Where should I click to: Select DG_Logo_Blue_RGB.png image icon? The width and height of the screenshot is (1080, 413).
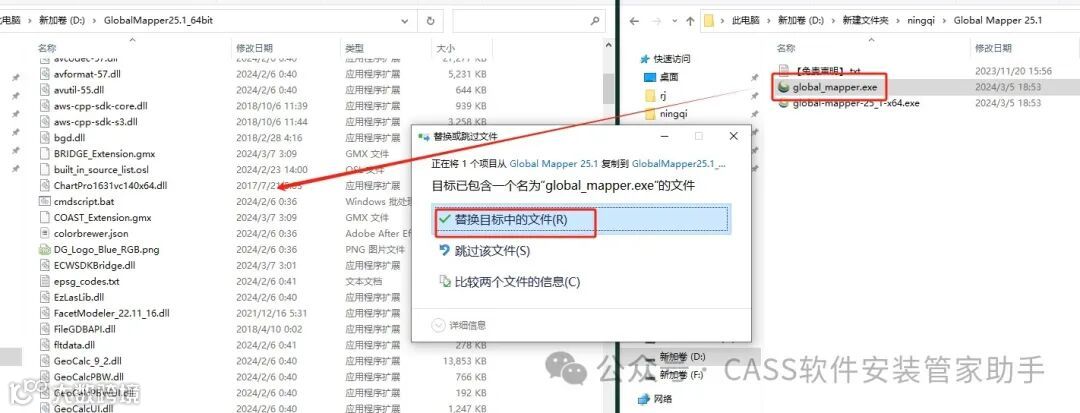(x=45, y=249)
